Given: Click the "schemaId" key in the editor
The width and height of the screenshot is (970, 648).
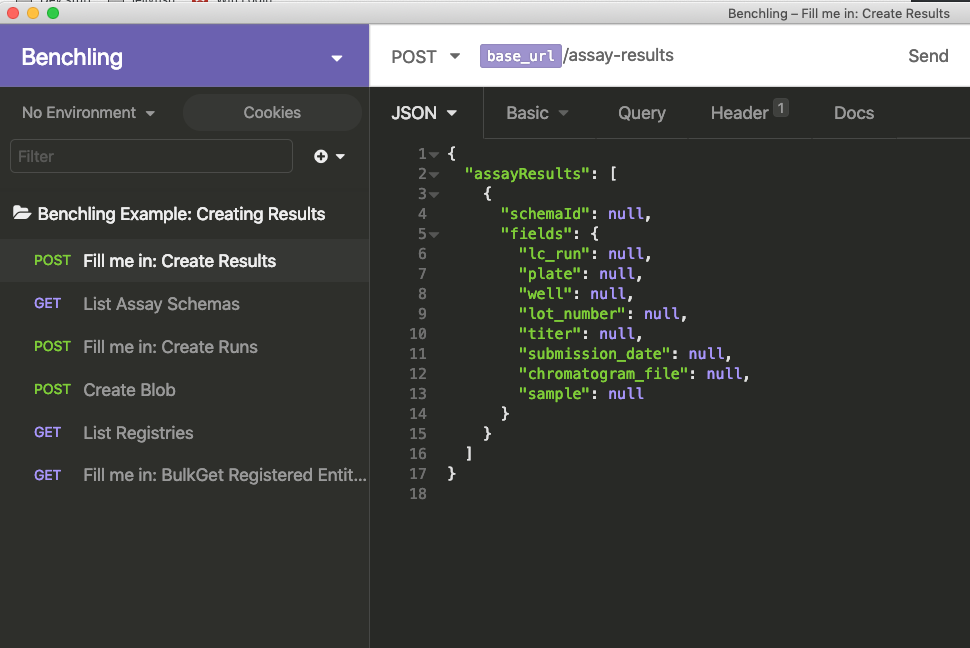Looking at the screenshot, I should pos(546,214).
